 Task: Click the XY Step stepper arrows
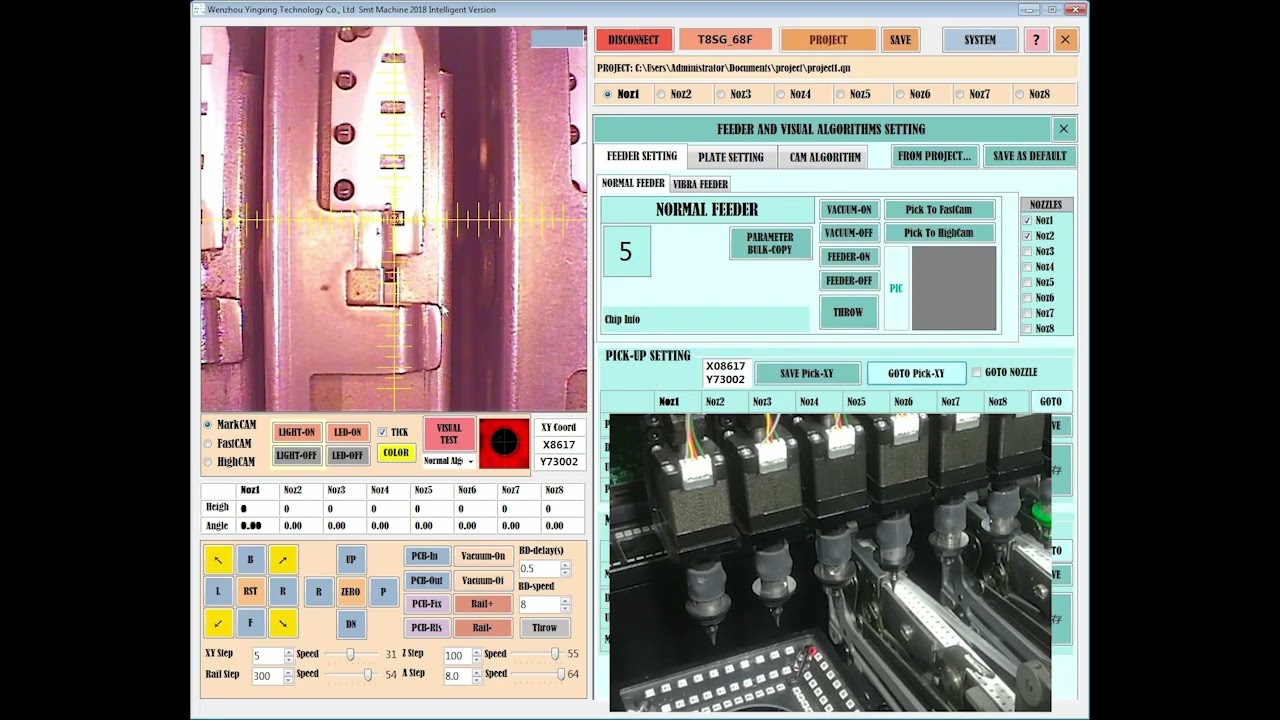coord(289,656)
